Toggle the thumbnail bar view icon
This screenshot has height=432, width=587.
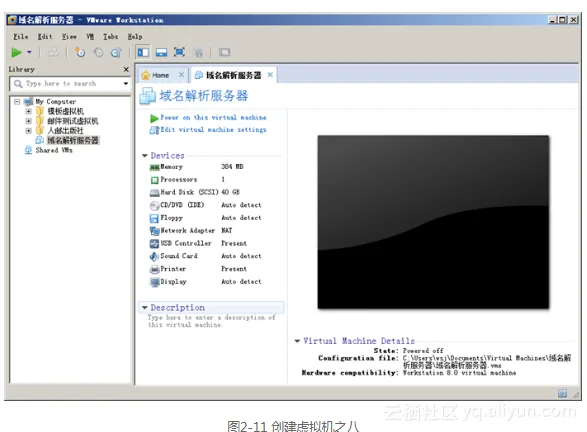(x=161, y=52)
